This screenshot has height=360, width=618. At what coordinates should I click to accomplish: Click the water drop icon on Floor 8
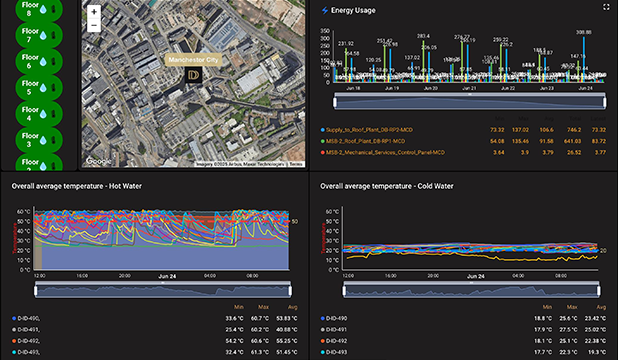43,9
